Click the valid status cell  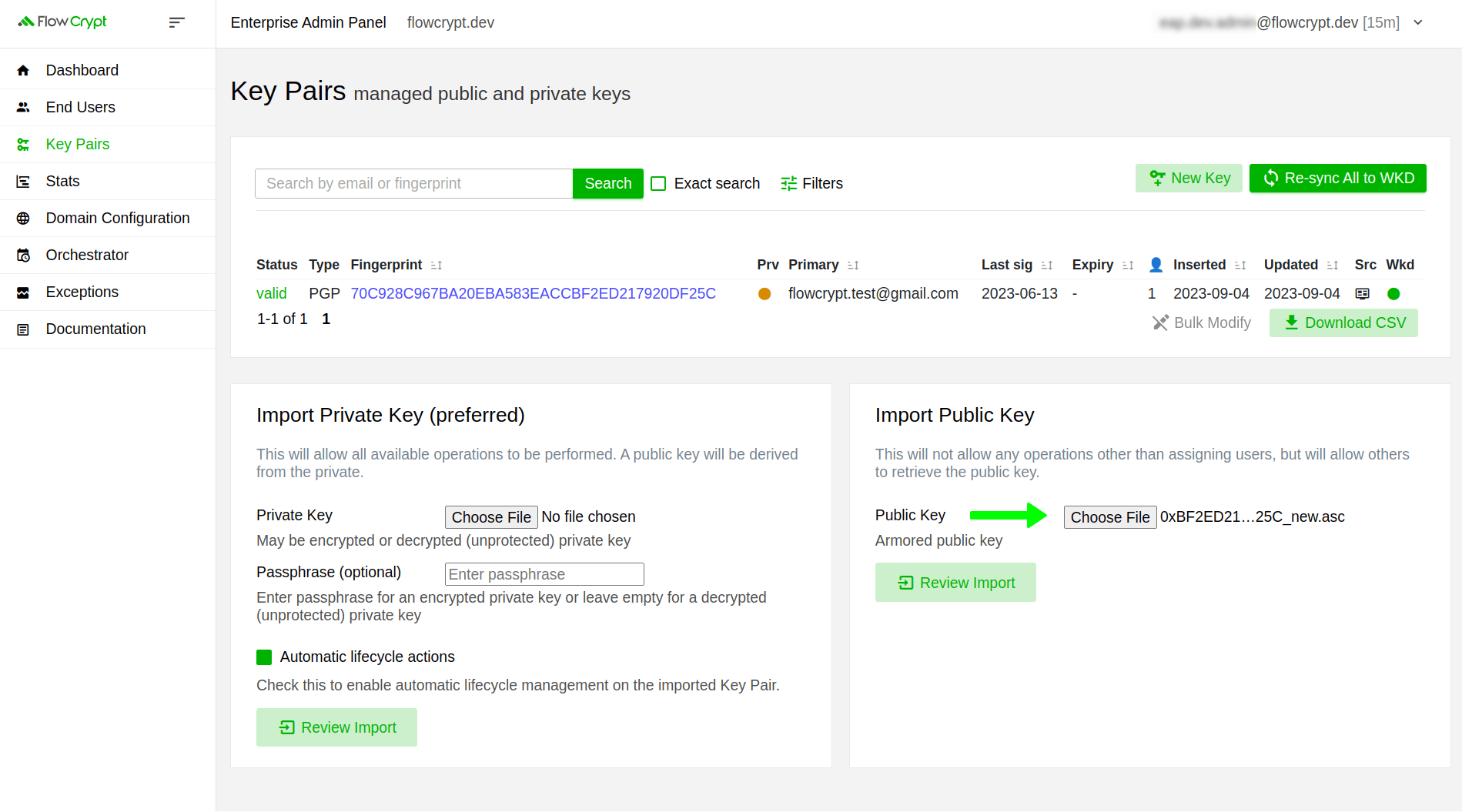(271, 293)
